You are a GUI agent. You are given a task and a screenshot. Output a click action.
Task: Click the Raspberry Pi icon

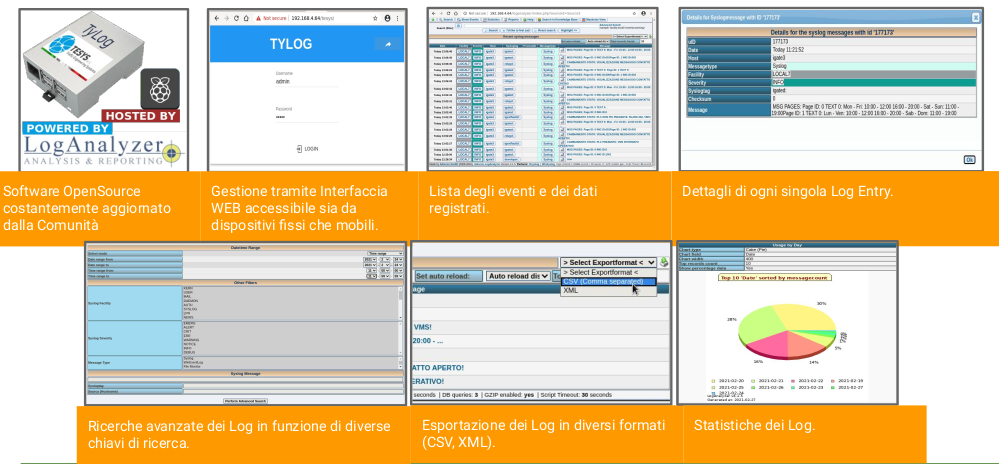pyautogui.click(x=159, y=89)
